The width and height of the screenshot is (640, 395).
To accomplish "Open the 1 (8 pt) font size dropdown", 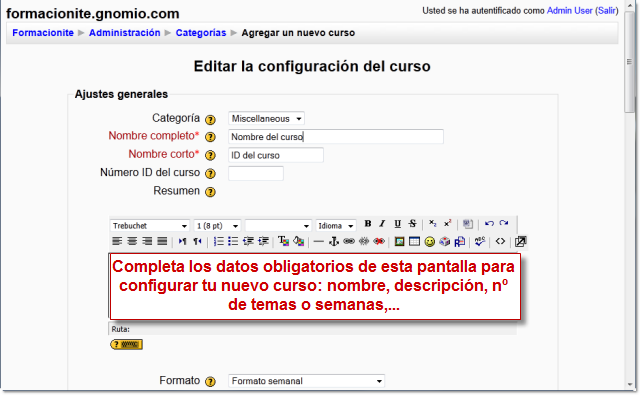I will click(x=217, y=226).
